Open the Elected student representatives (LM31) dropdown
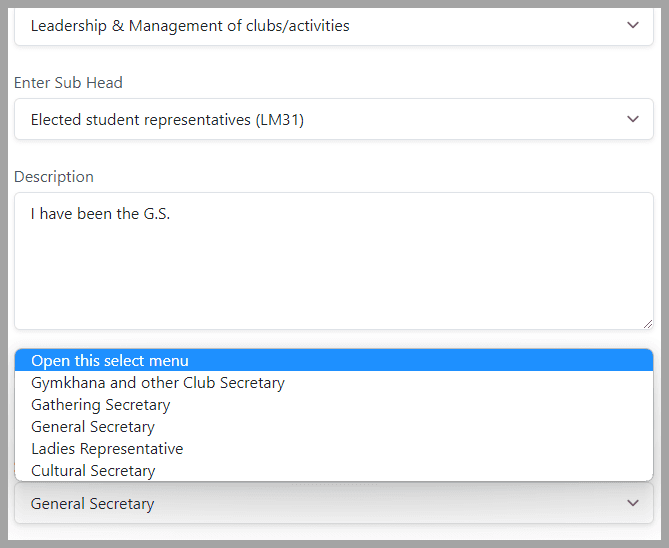669x548 pixels. tap(334, 119)
